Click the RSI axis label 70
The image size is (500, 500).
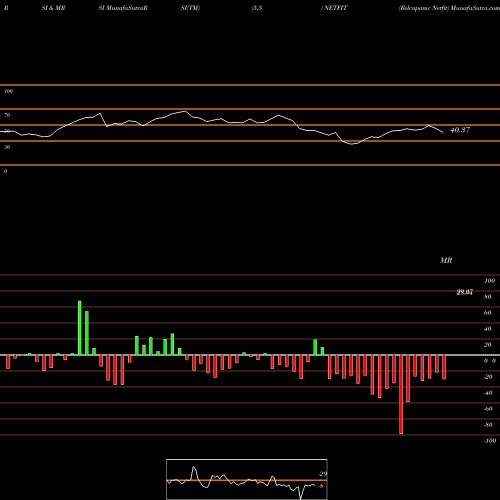click(x=7, y=115)
